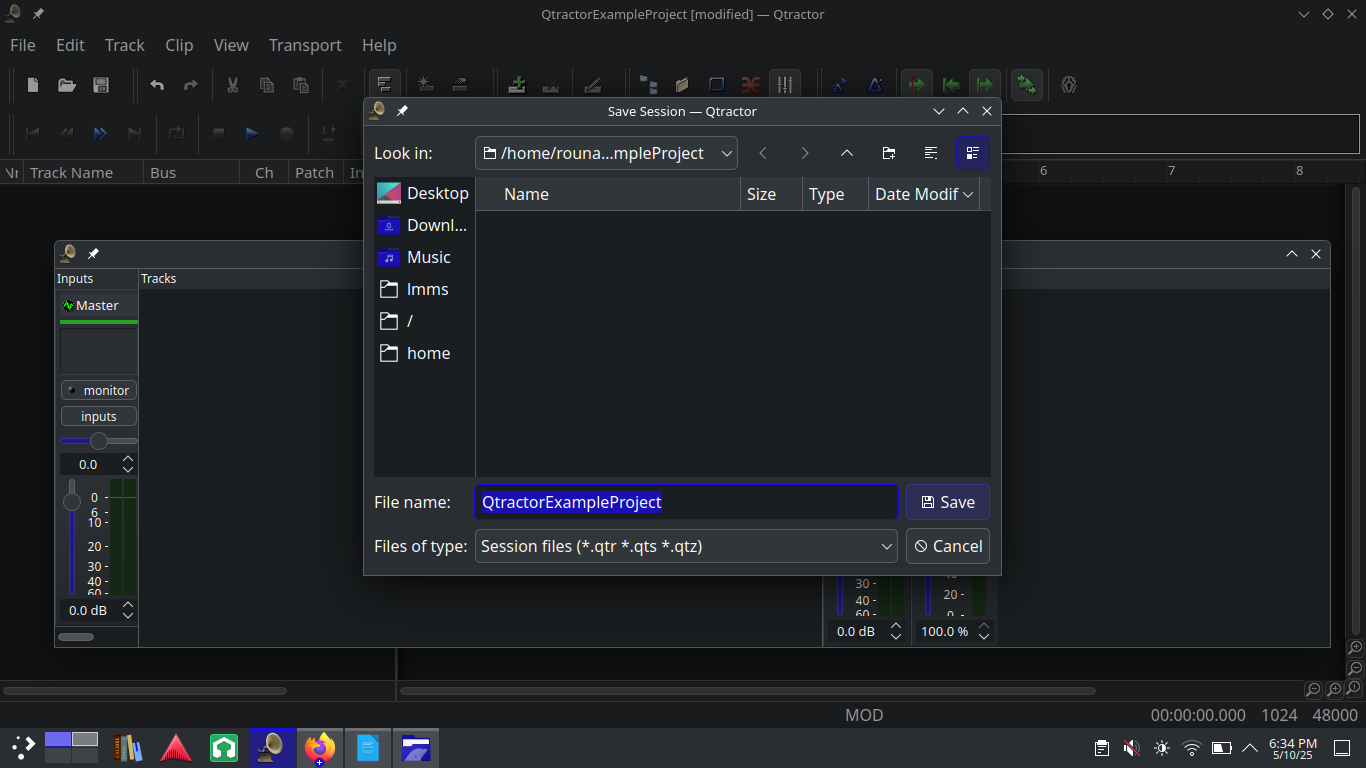Viewport: 1366px width, 768px height.
Task: Click the Add Track green plus icon
Action: 517,85
